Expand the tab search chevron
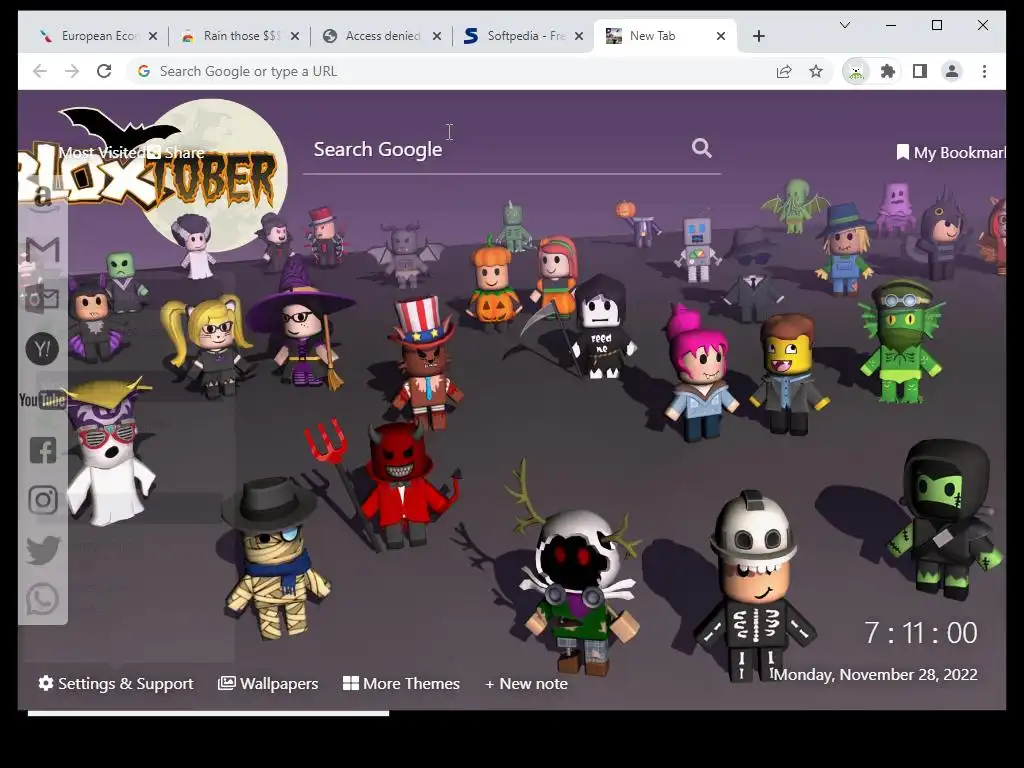Screen dimensions: 1024x768 (x=844, y=25)
